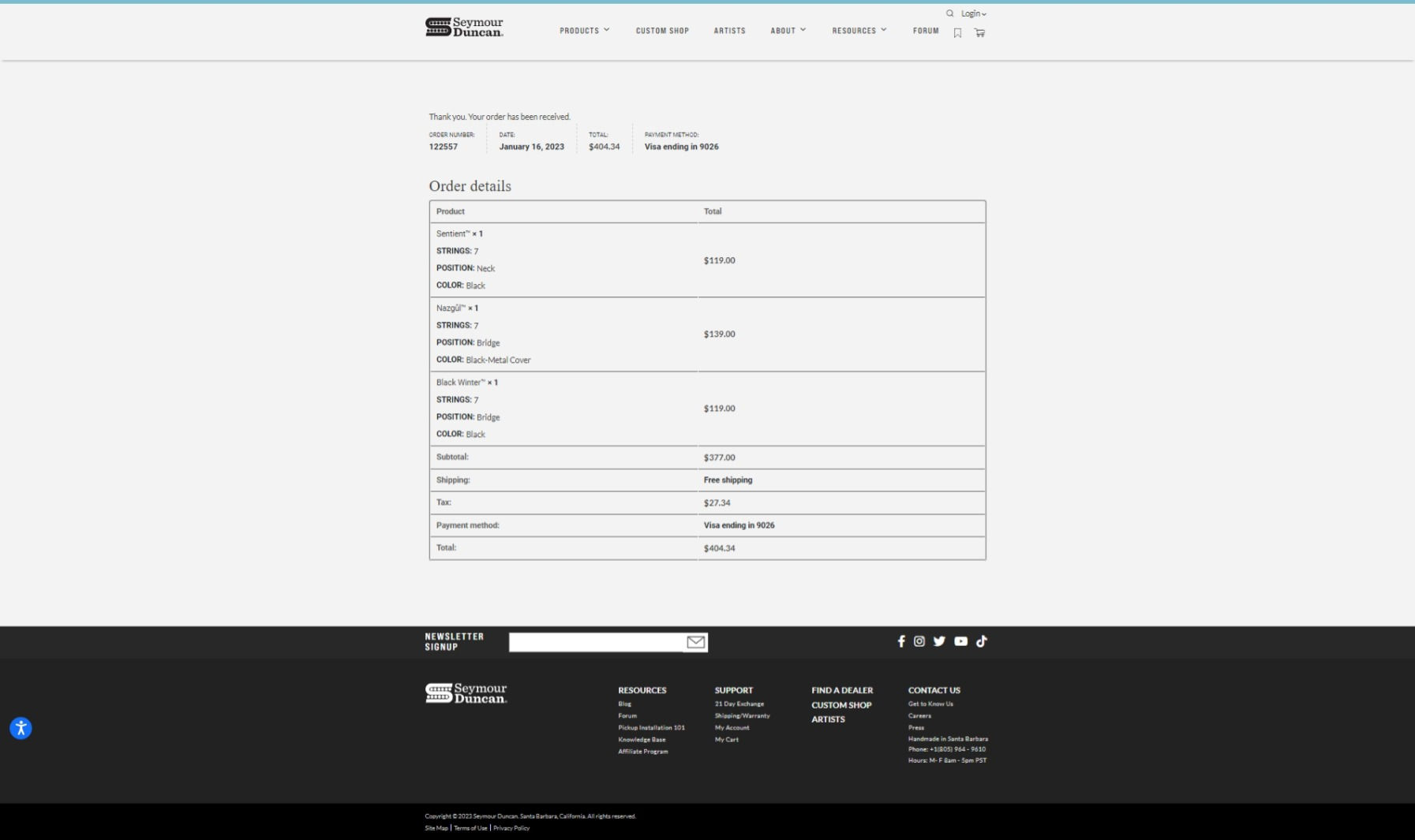Click the newsletter signup email field

pos(596,642)
